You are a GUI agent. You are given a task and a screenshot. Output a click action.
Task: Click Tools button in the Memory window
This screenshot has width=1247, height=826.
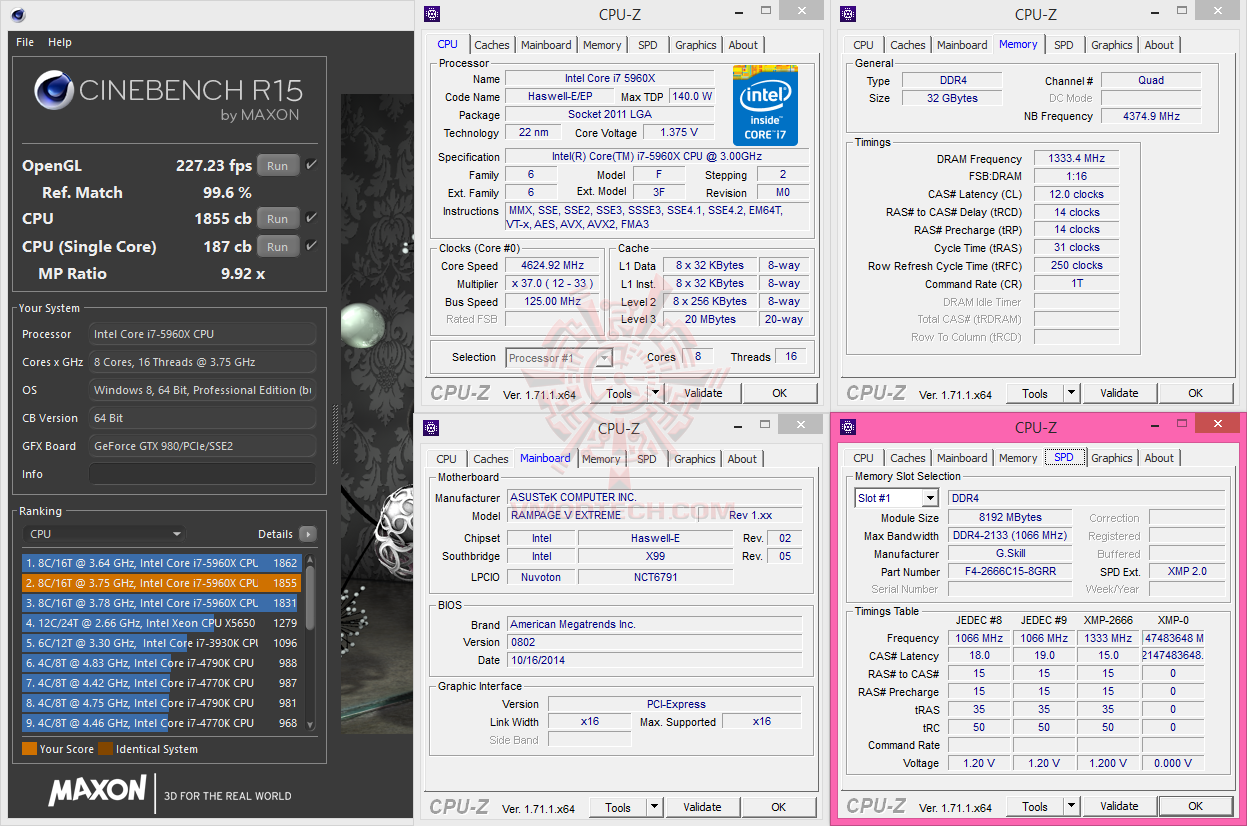[1035, 394]
